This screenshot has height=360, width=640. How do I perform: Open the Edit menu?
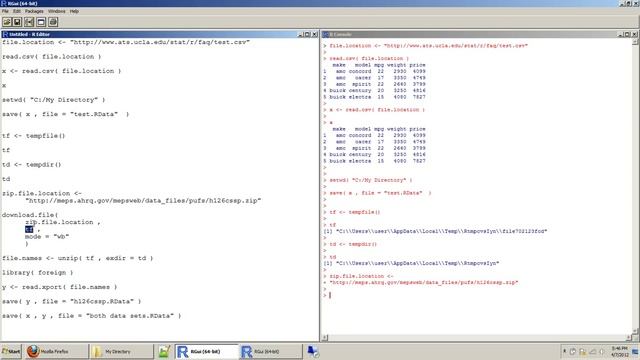17,11
